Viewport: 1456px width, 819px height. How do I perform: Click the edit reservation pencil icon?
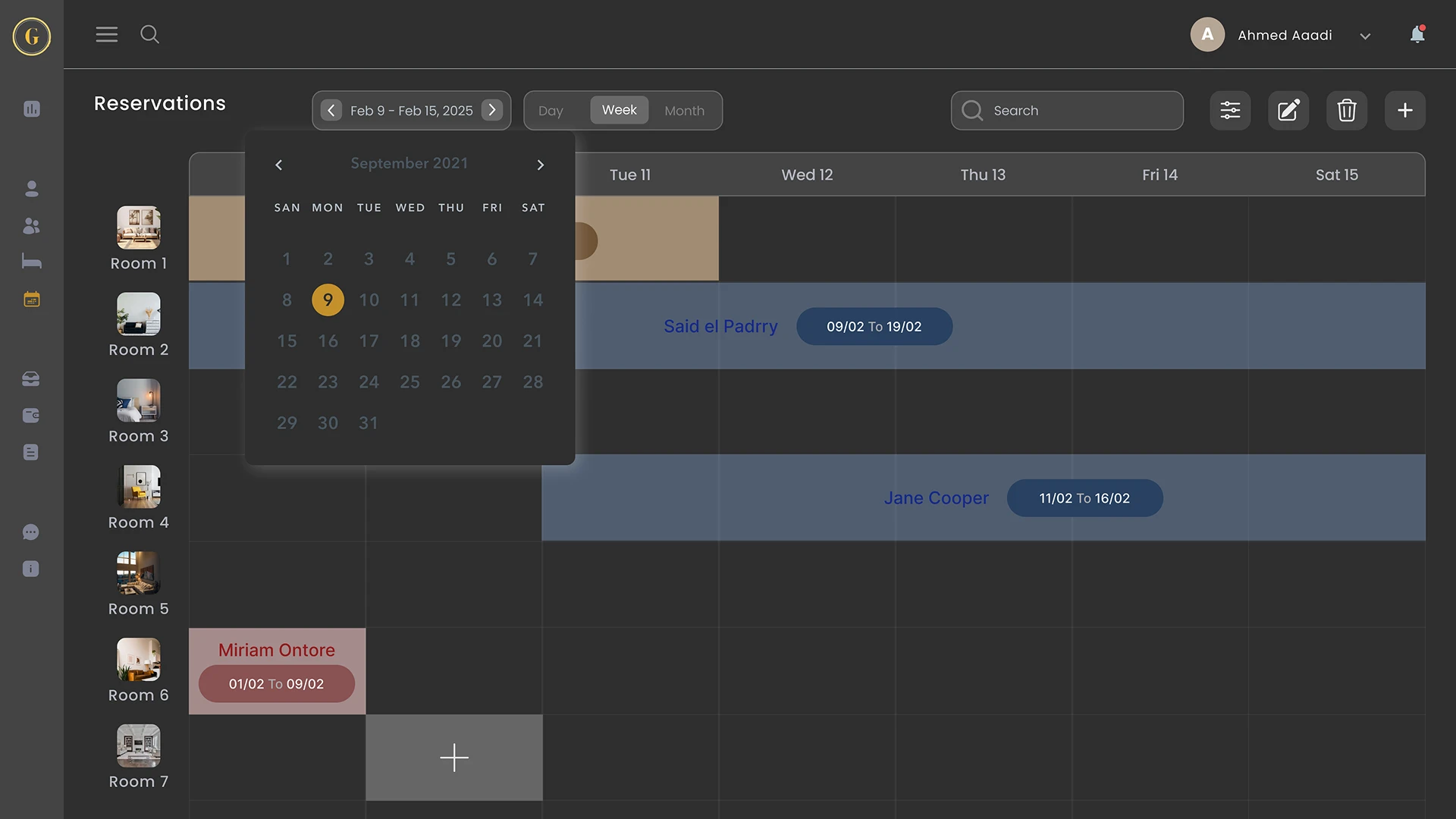(1288, 111)
